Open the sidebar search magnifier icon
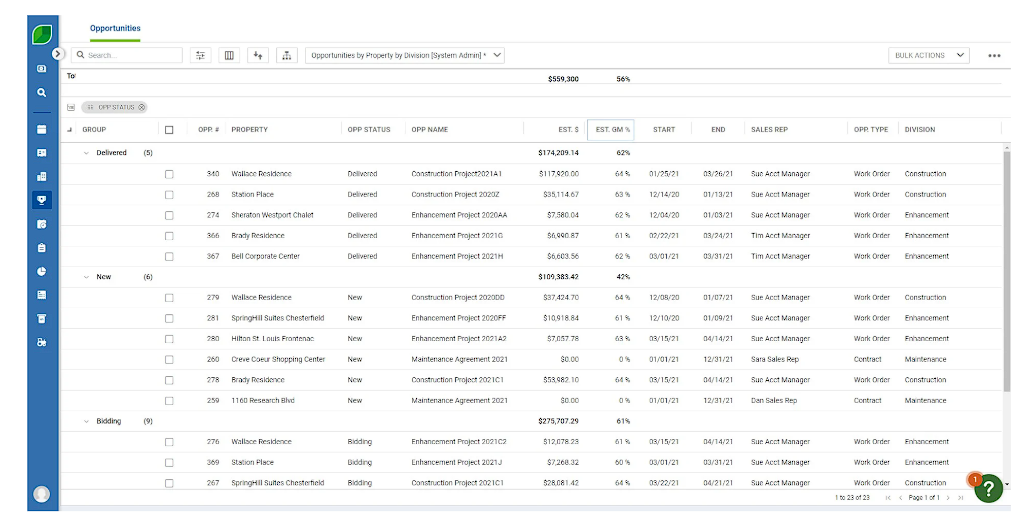 coord(42,92)
